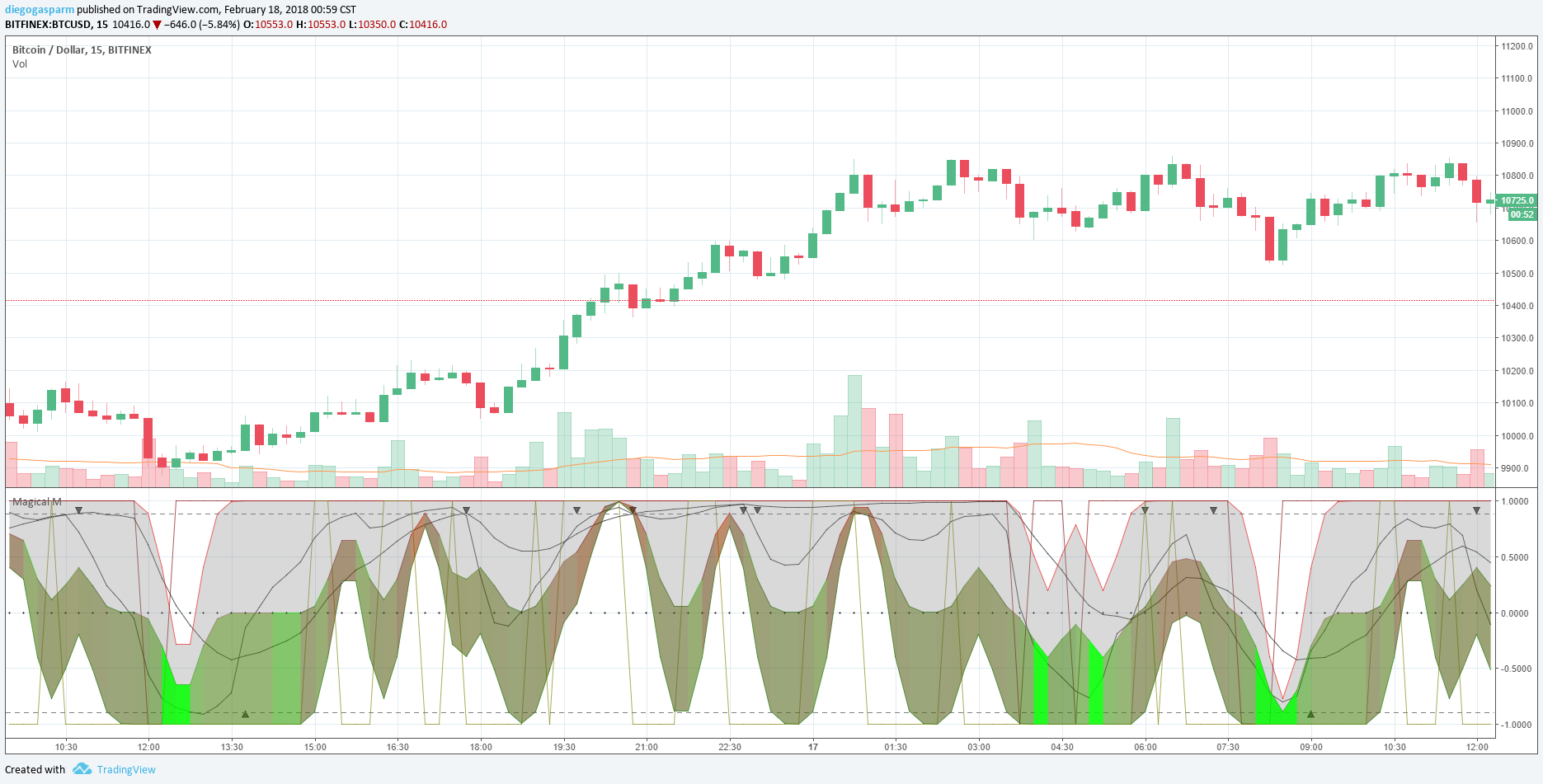Click the high value H:10553.0
Viewport: 1543px width, 784px height.
(x=321, y=25)
